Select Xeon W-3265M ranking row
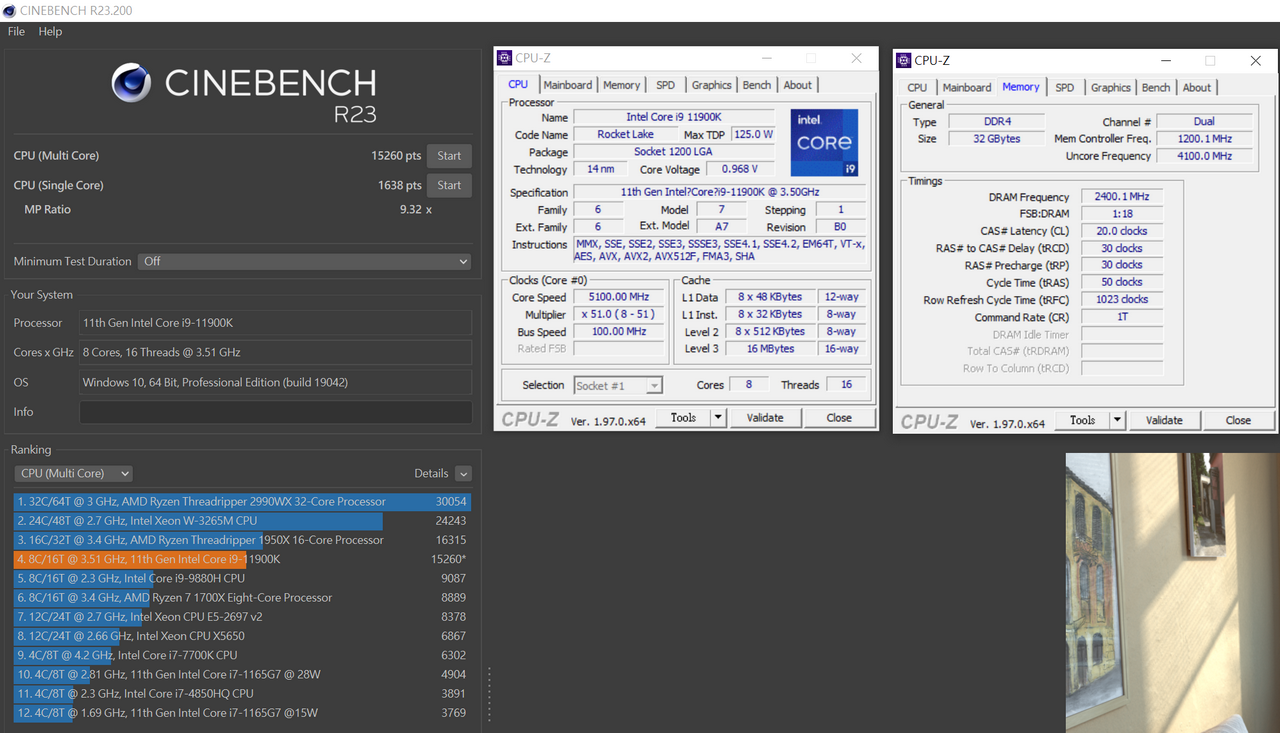 click(x=242, y=521)
